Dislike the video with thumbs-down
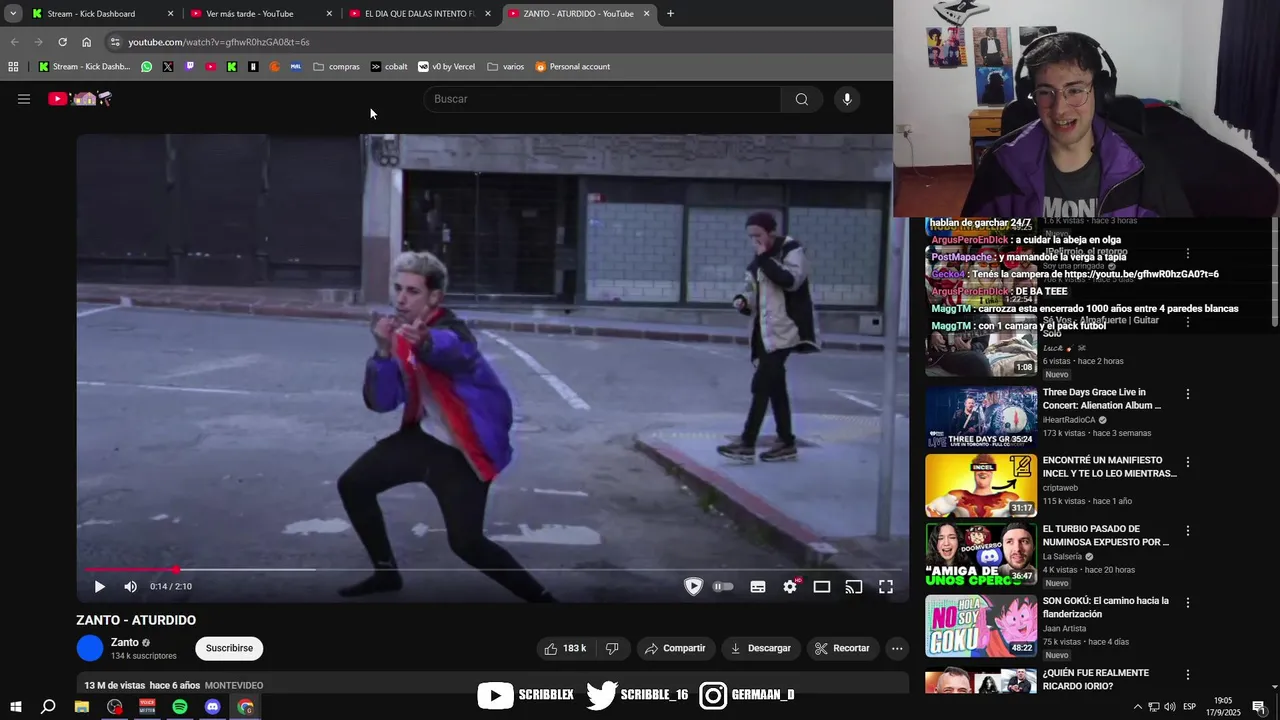This screenshot has width=1280, height=720. point(612,648)
